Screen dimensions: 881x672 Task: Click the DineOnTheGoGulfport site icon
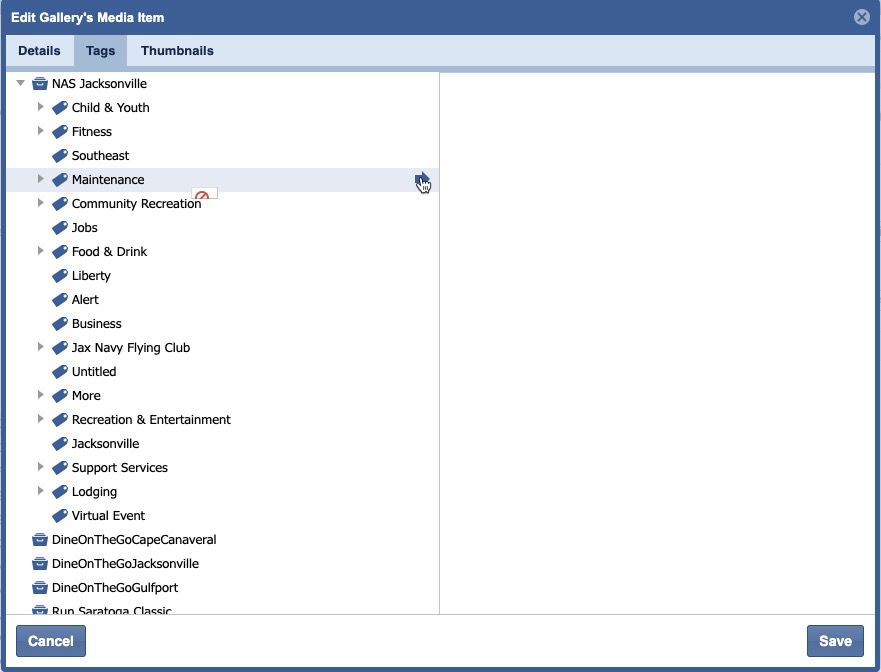click(x=40, y=588)
